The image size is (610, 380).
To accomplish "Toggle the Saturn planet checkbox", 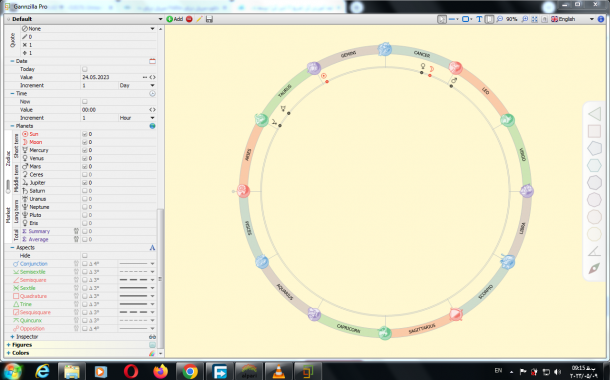I will tap(85, 191).
